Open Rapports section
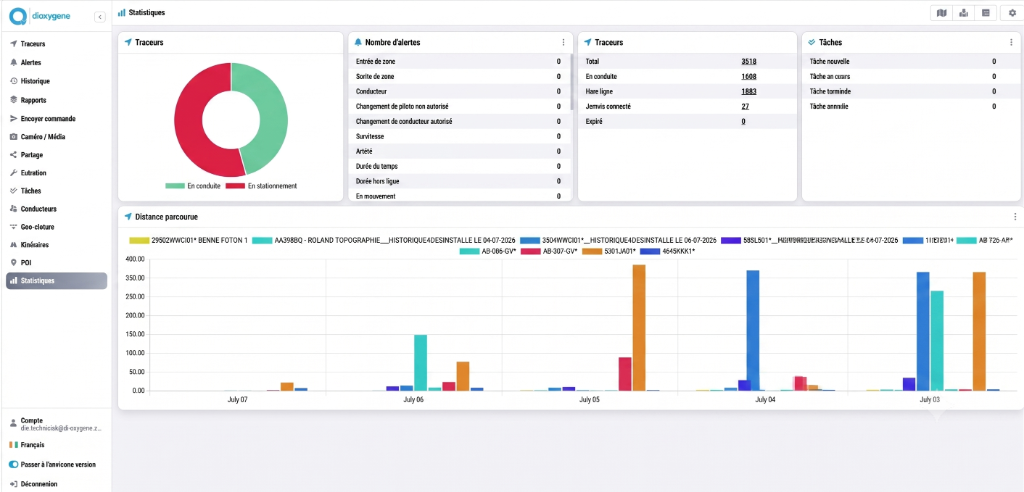Viewport: 1024px width, 492px height. (x=56, y=100)
